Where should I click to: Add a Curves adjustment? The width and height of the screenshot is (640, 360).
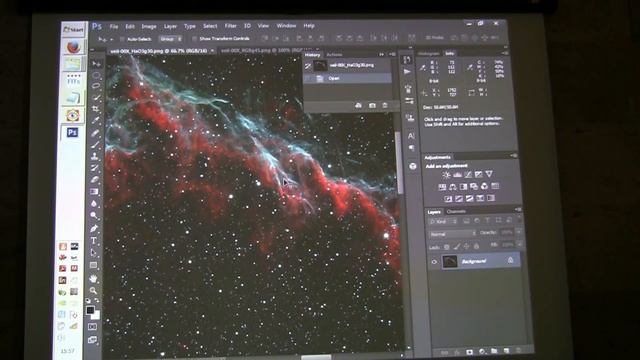coord(468,174)
